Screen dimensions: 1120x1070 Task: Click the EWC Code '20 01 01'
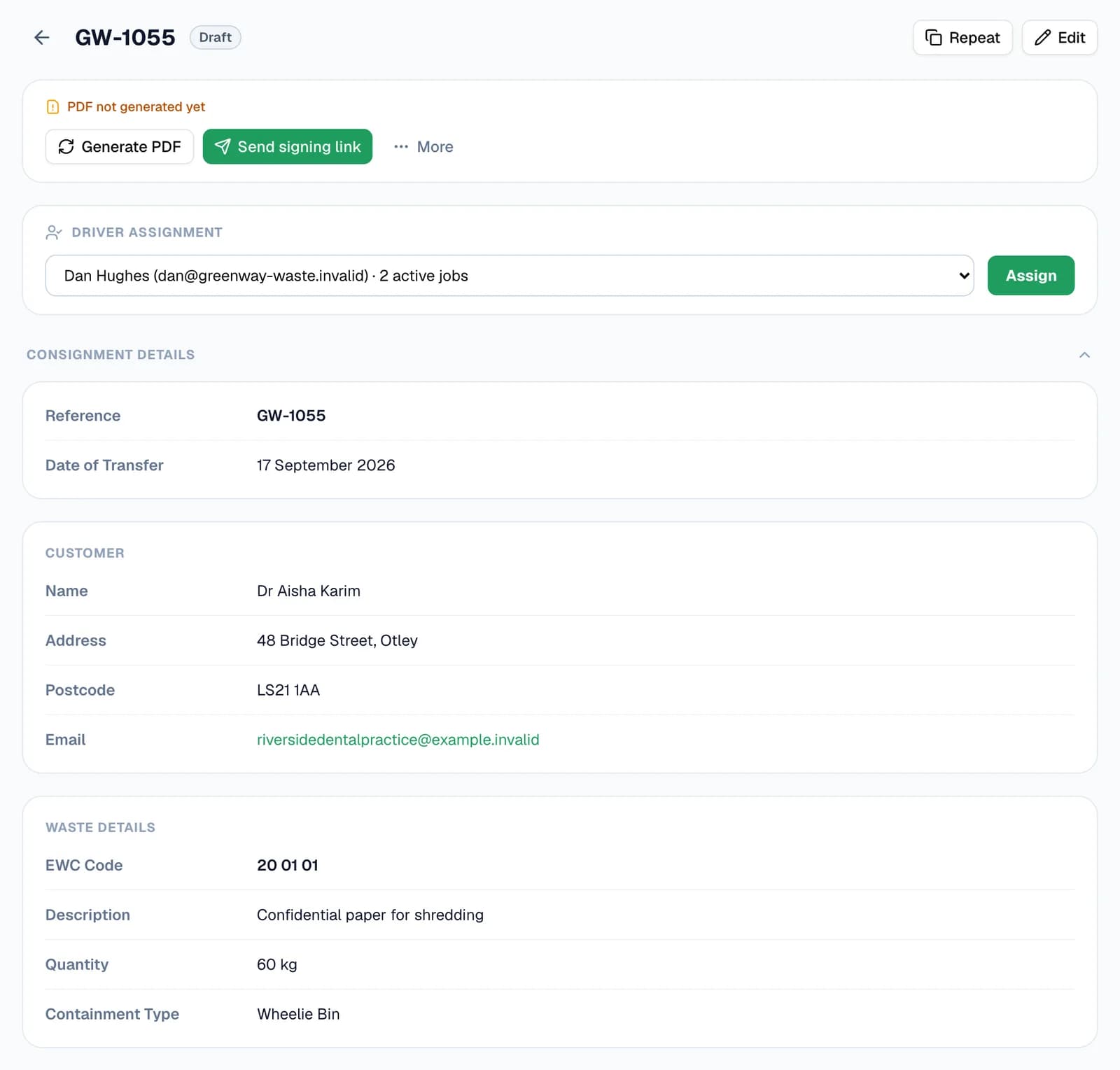click(x=288, y=865)
